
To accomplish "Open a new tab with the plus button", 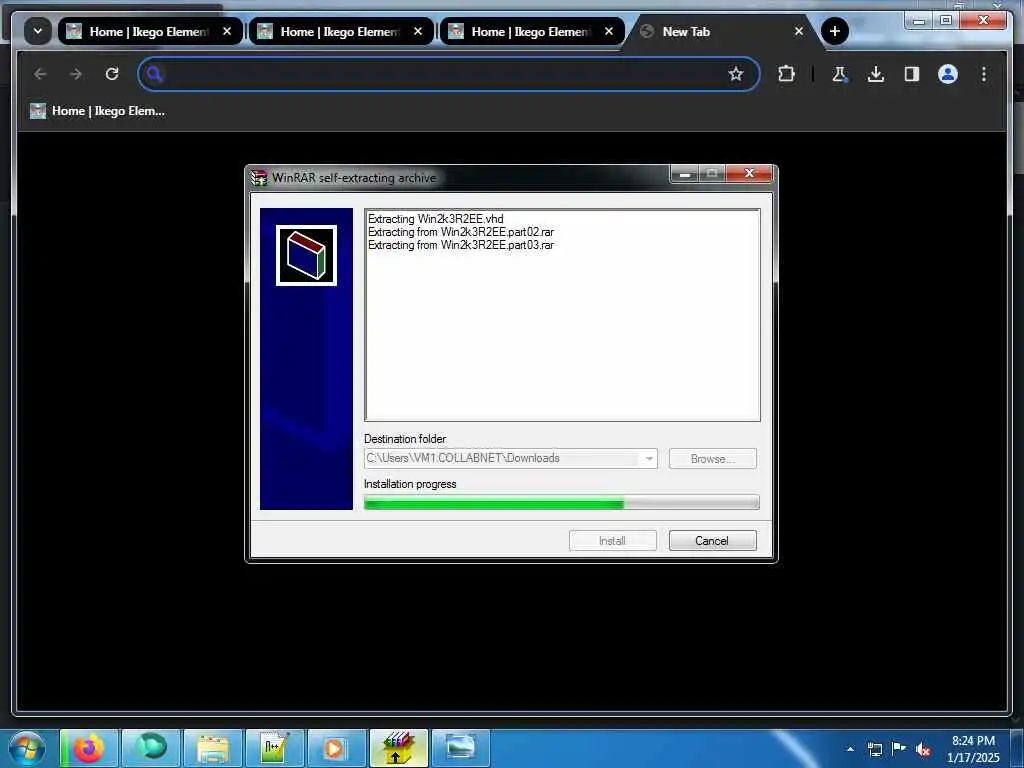I will pos(835,31).
